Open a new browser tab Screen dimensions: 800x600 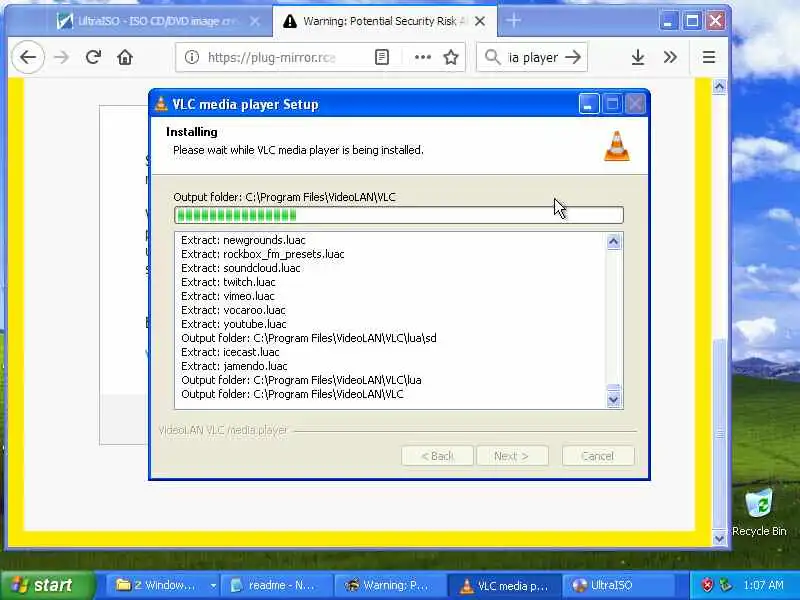[513, 21]
